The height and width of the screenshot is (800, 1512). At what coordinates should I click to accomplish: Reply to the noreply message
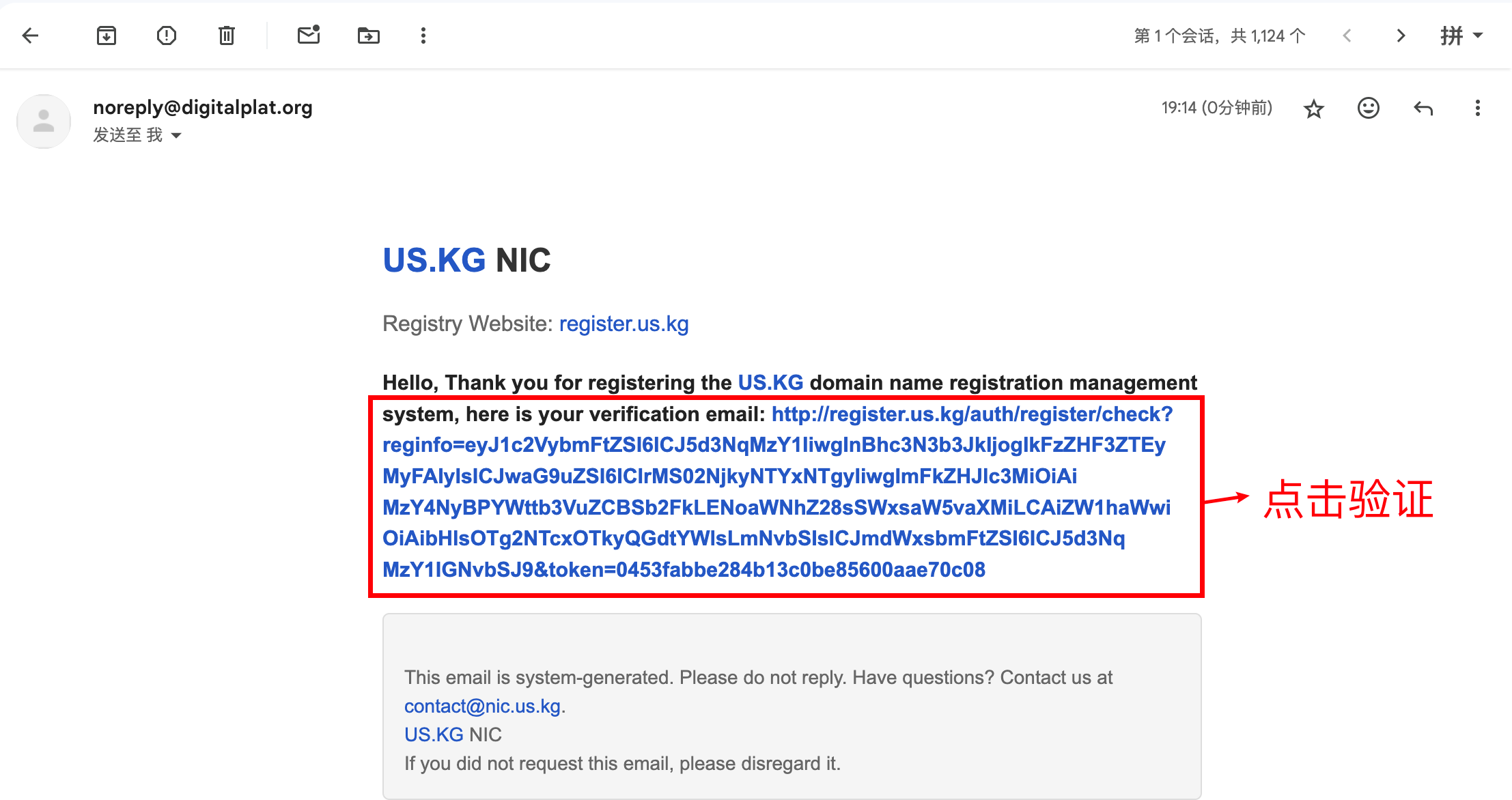tap(1423, 108)
